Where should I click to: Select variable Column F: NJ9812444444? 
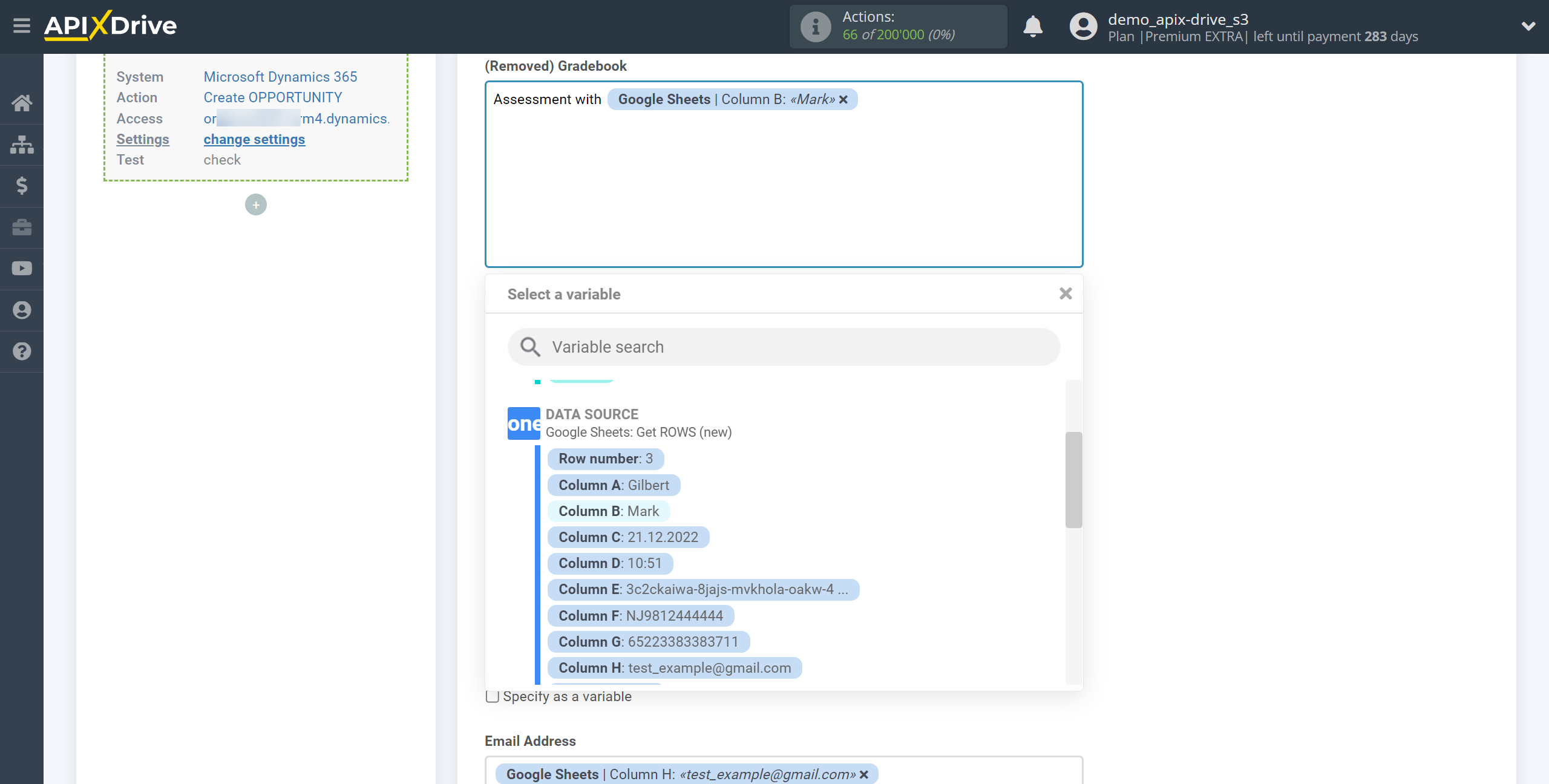point(641,616)
